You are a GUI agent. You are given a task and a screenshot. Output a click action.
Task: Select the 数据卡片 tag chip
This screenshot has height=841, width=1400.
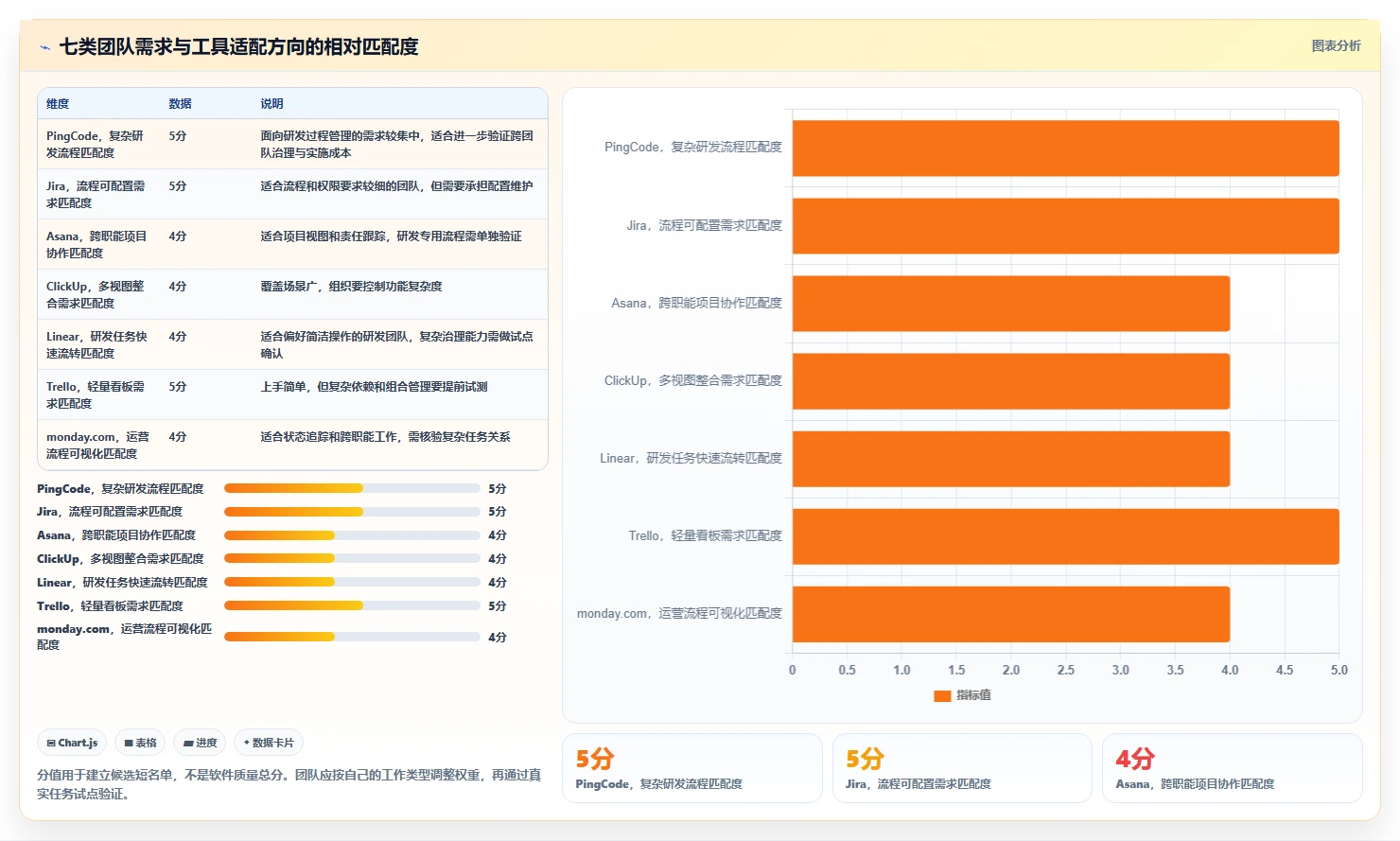(269, 743)
